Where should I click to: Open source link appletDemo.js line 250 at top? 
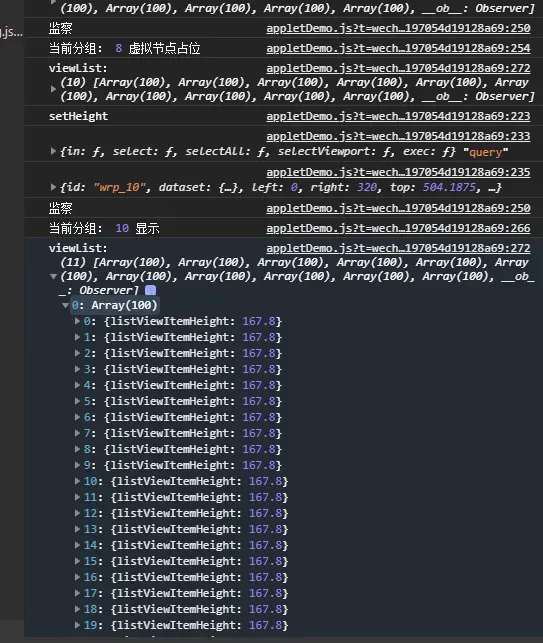coord(398,28)
